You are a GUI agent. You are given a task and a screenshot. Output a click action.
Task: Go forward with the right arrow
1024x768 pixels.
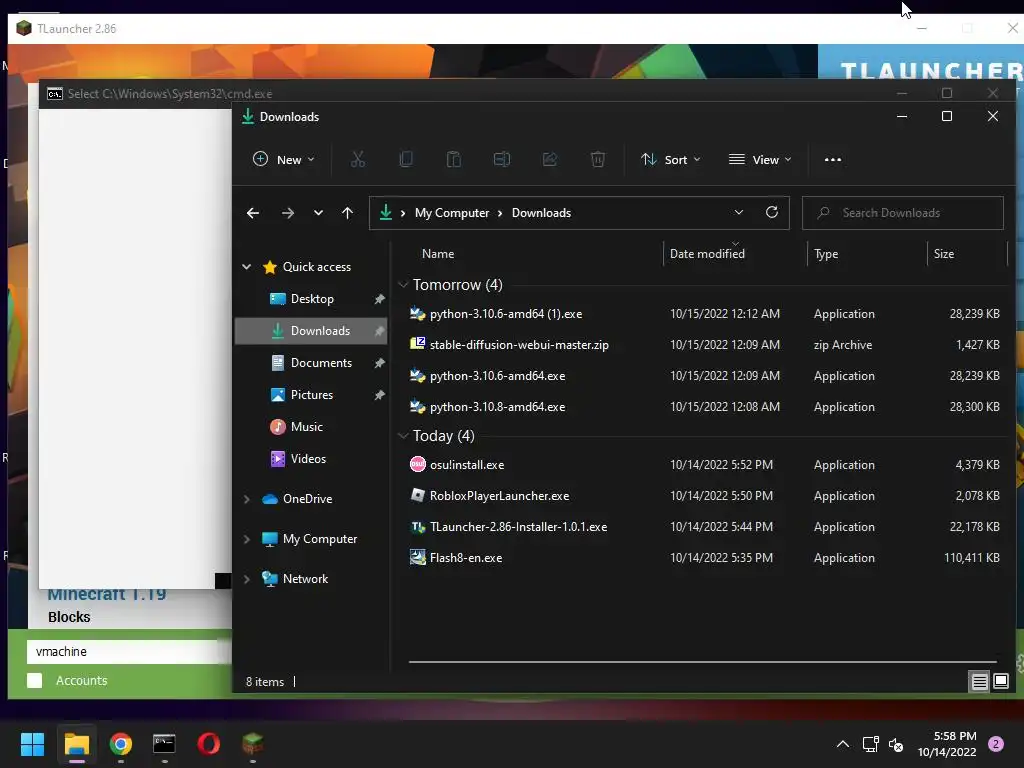(287, 213)
